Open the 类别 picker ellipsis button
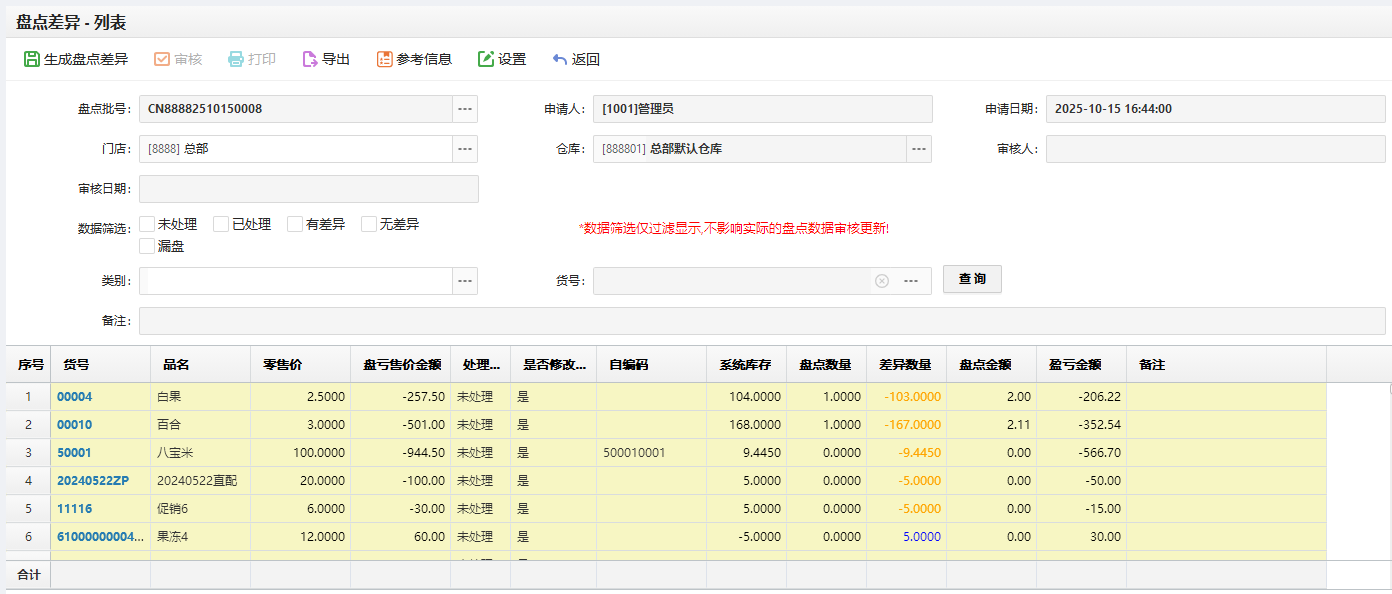 [465, 281]
